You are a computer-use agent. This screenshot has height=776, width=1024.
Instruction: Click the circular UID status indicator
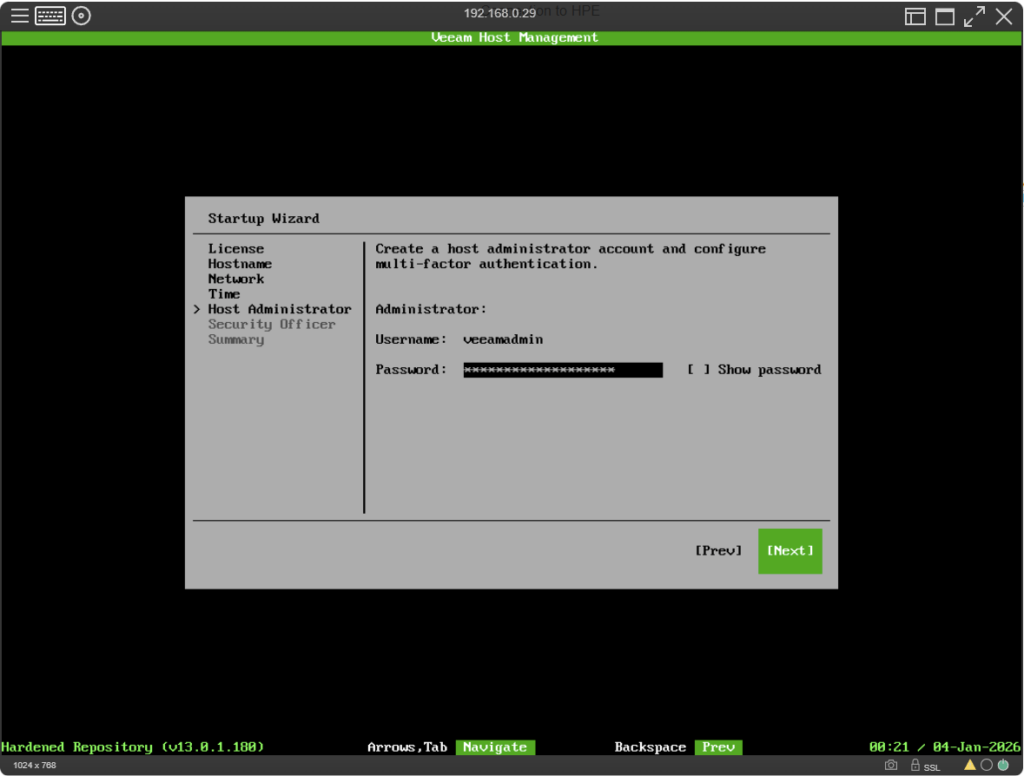[x=986, y=765]
